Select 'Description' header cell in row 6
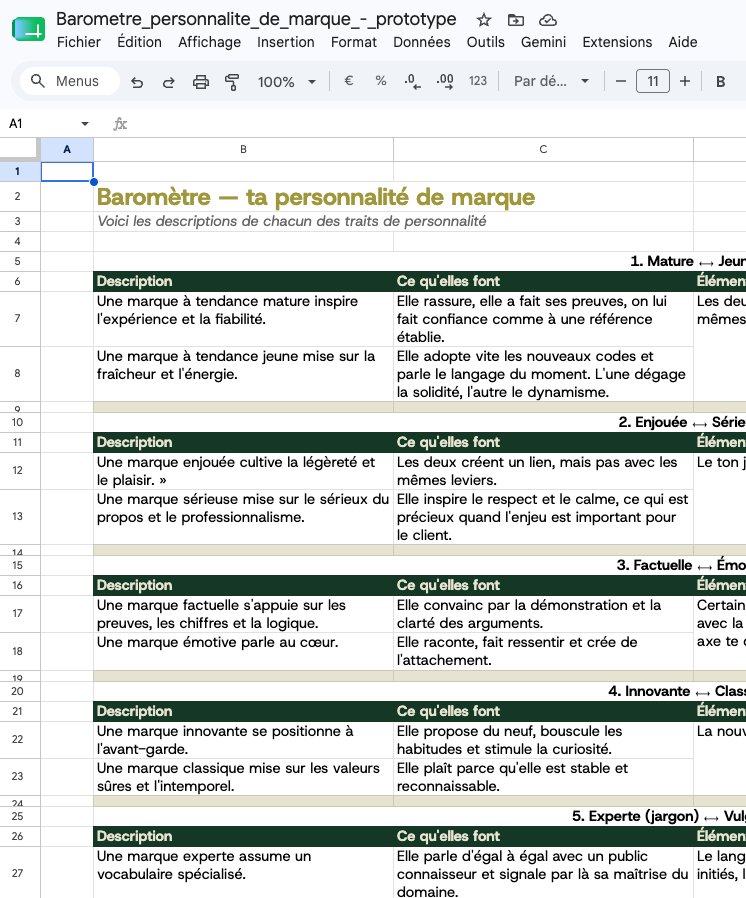 [x=243, y=281]
